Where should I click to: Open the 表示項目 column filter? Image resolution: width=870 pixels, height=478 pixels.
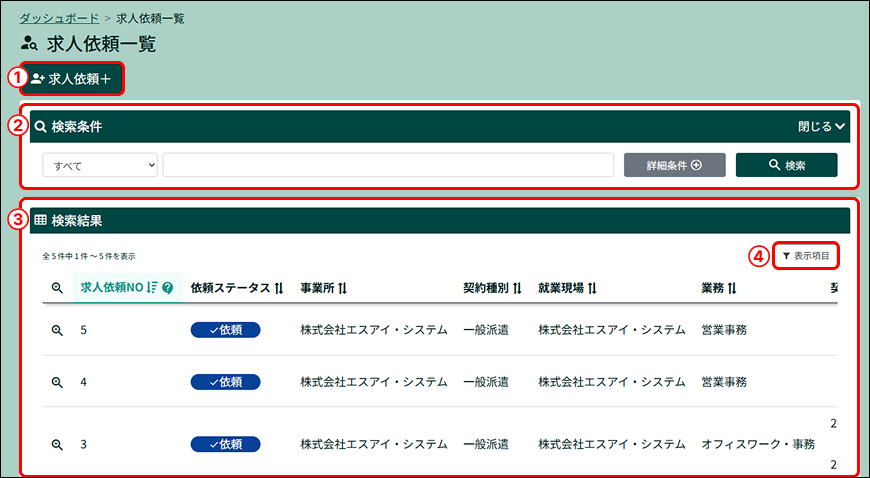[x=806, y=256]
